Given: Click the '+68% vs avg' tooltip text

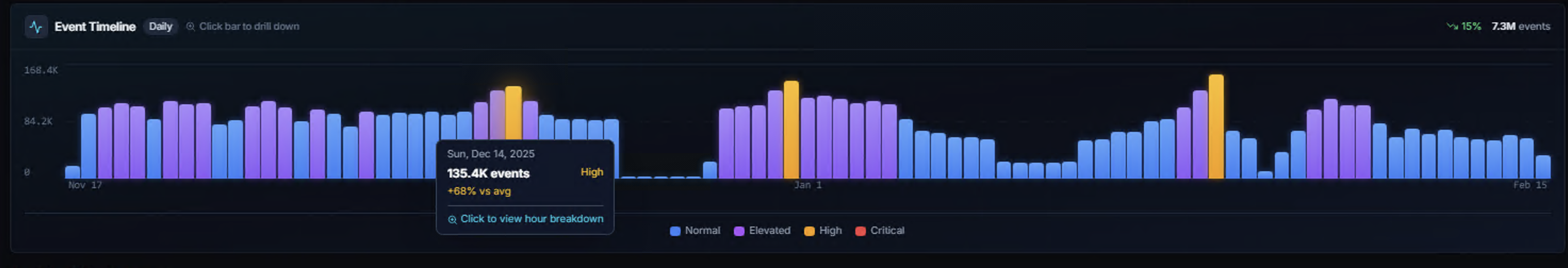Looking at the screenshot, I should coord(479,191).
